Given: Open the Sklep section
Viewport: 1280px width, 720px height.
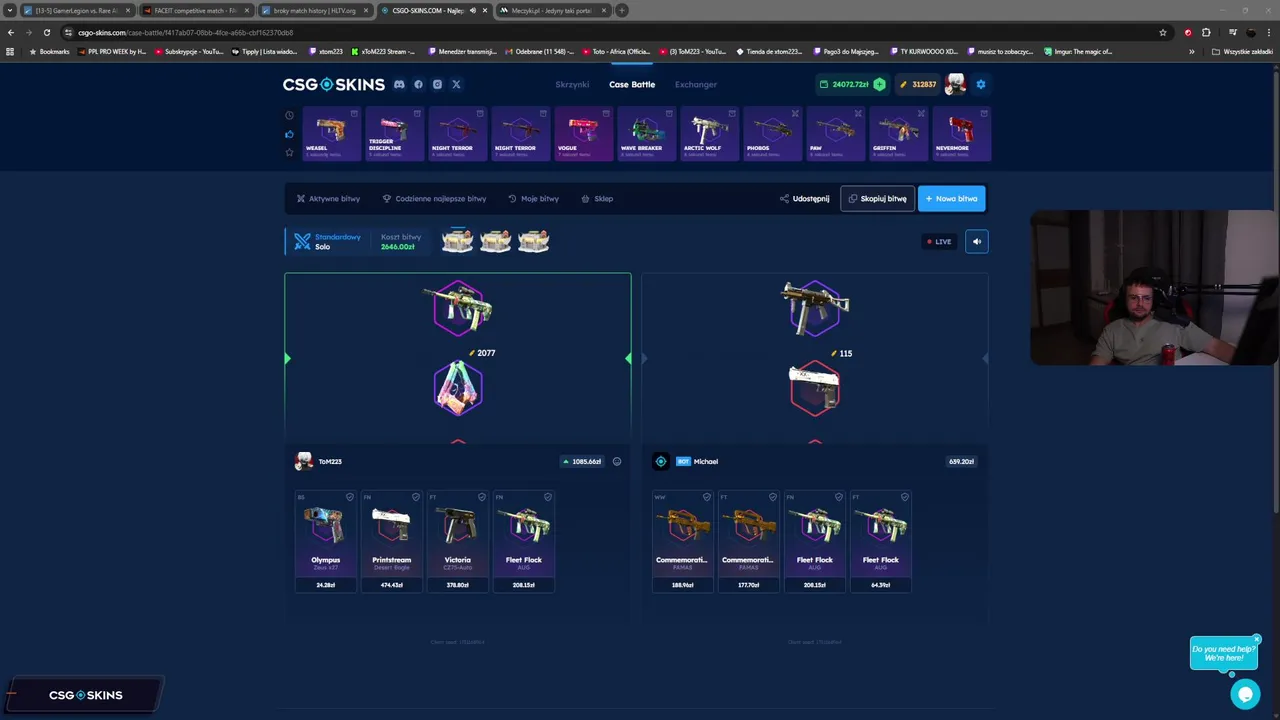Looking at the screenshot, I should [x=597, y=198].
